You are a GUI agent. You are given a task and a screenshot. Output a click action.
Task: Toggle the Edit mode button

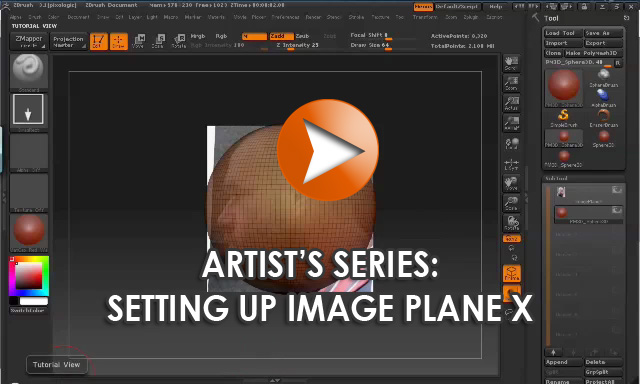click(x=98, y=41)
